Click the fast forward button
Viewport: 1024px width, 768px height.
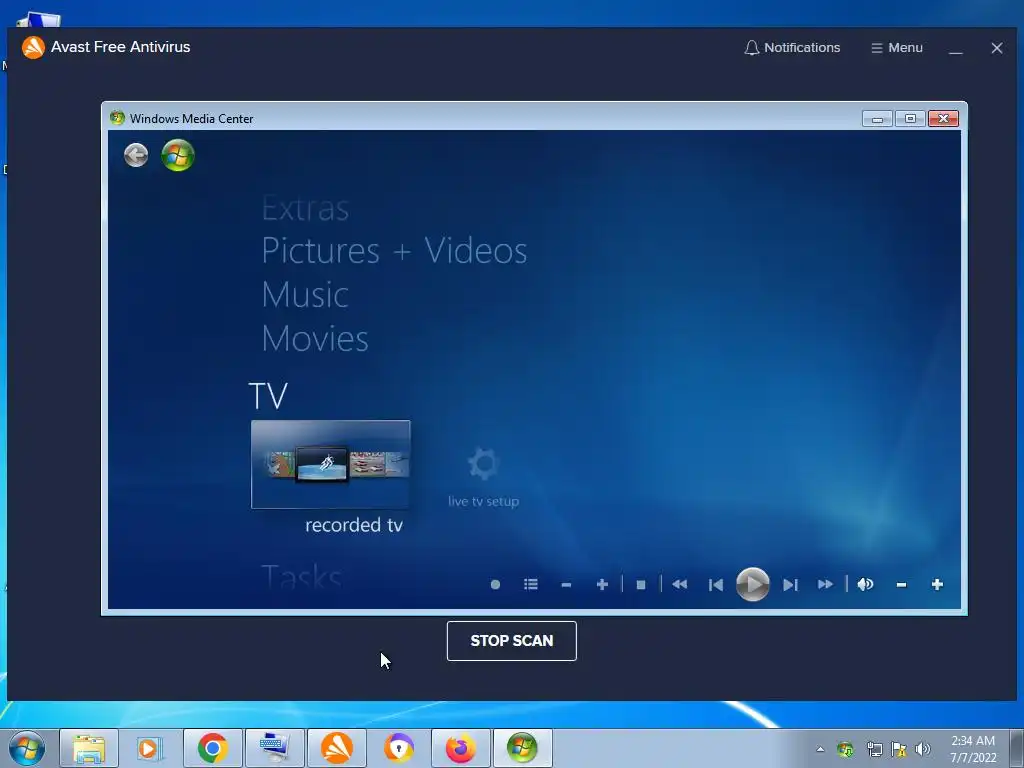point(825,584)
